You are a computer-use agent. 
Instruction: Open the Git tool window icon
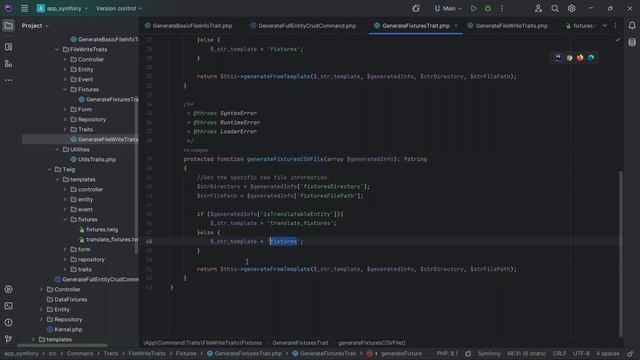(8, 339)
